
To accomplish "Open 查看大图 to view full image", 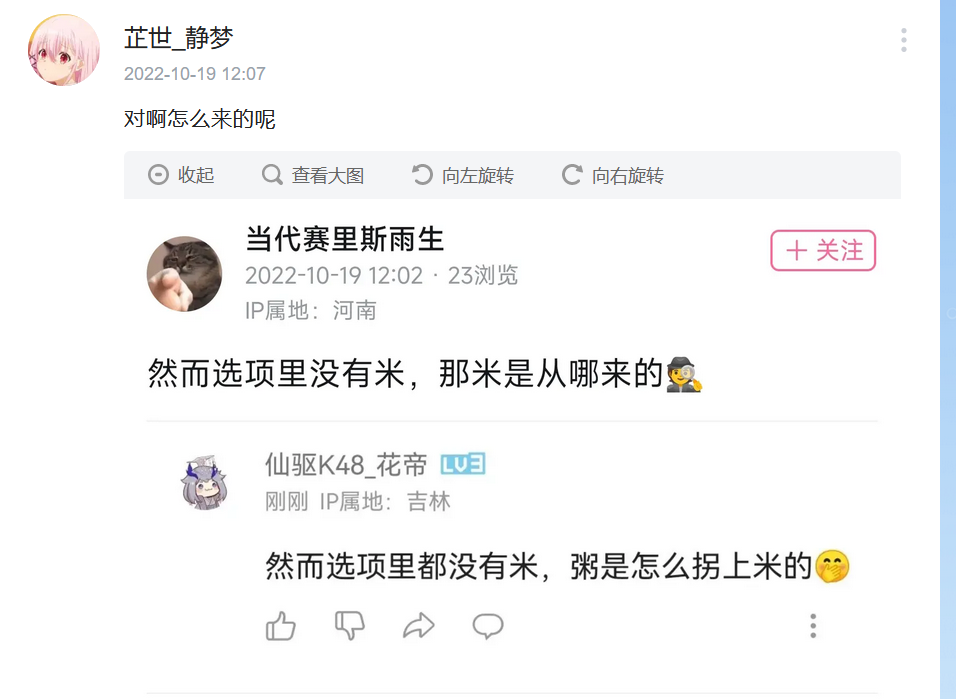I will (313, 175).
